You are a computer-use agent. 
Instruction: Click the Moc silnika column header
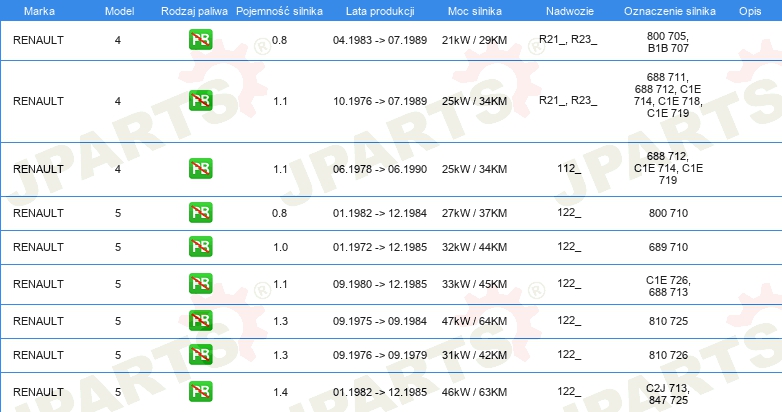475,11
